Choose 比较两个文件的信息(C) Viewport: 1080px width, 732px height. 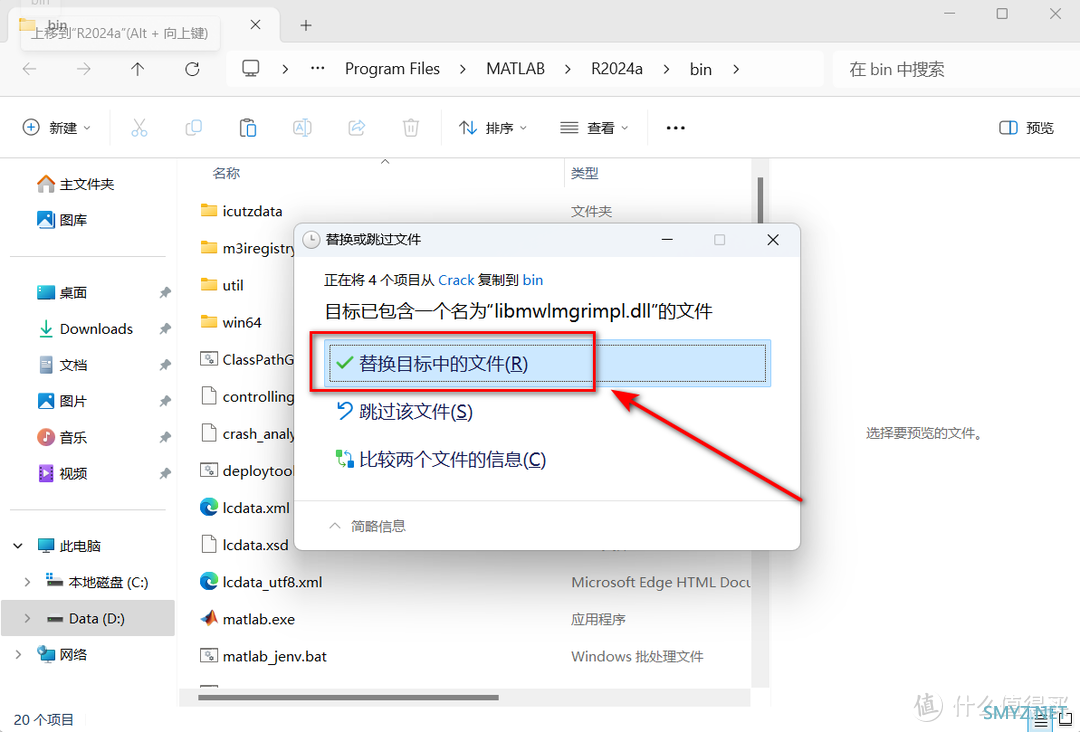[x=441, y=459]
